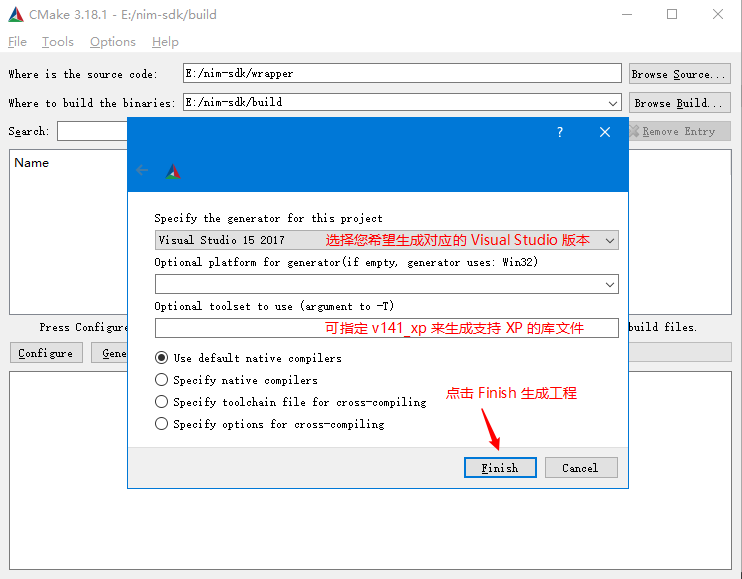Click the 'Specify the generator for this project' label
This screenshot has height=579, width=742.
pyautogui.click(x=268, y=218)
